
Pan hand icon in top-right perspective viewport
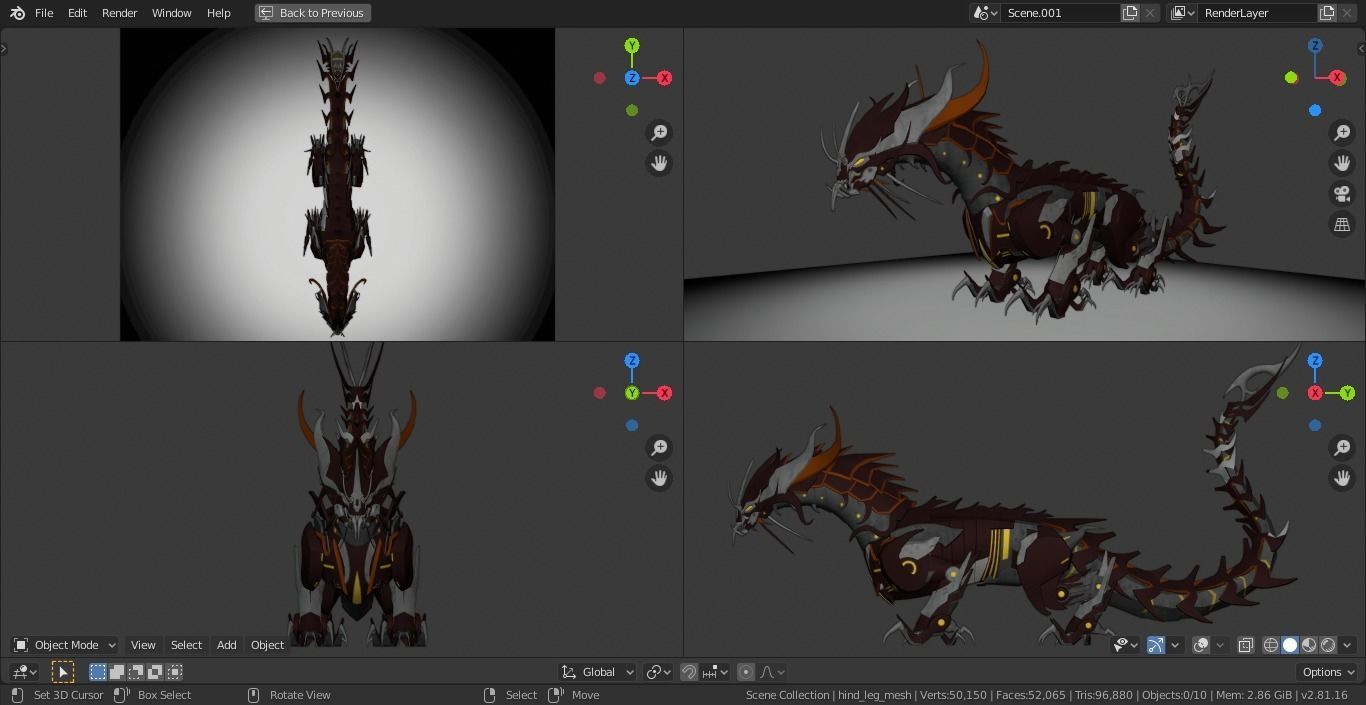tap(1342, 163)
